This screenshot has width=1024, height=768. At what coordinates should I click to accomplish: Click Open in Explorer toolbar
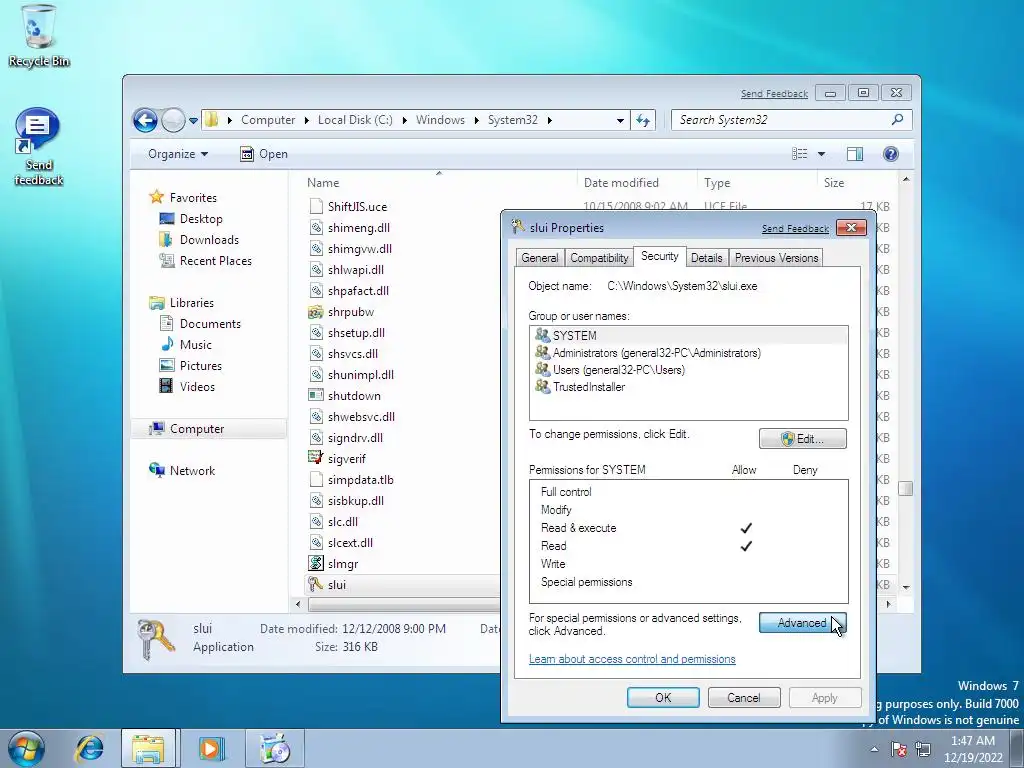[x=264, y=154]
